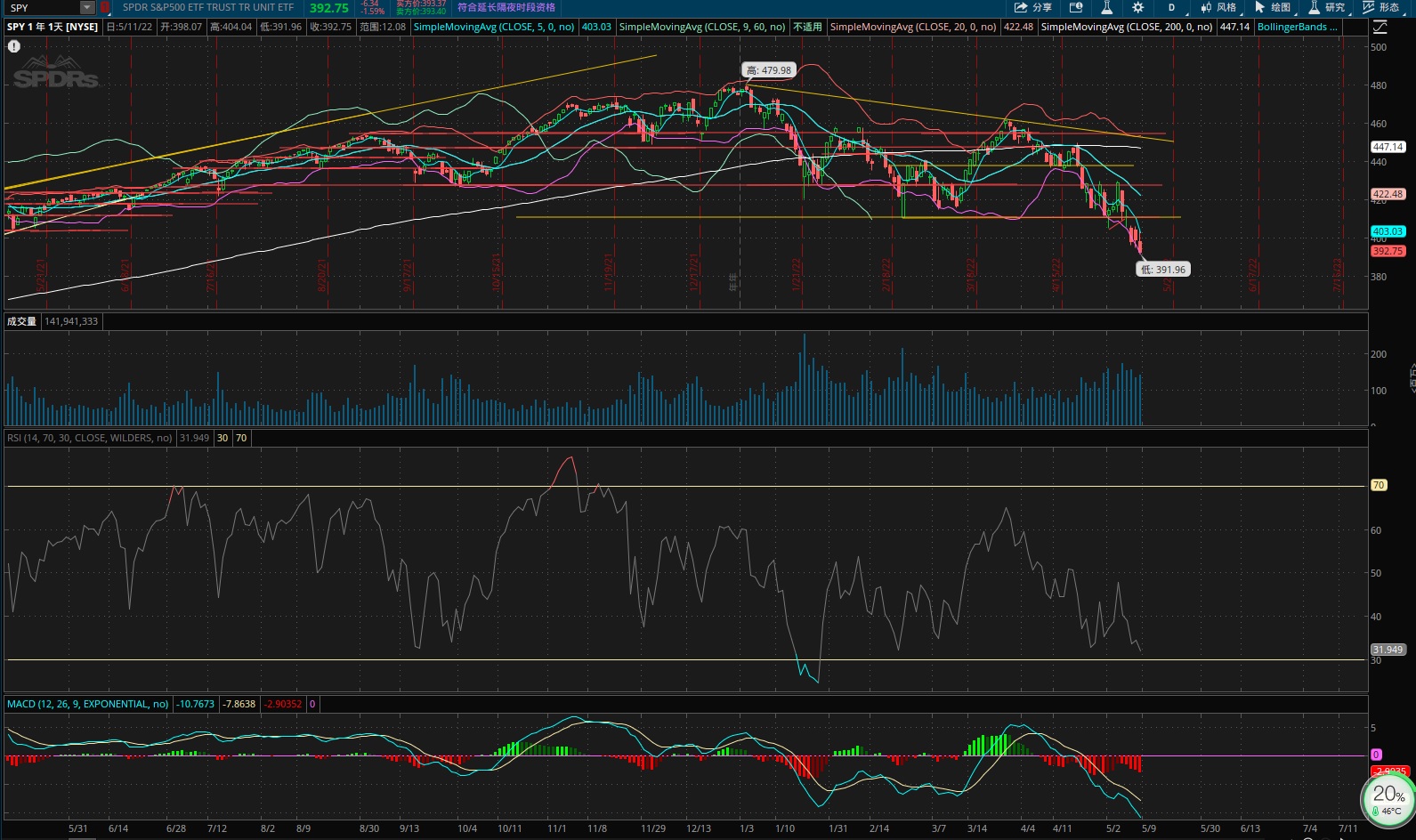The image size is (1416, 840).
Task: Click the RSI 31.949 value tag on axis
Action: coord(1388,650)
